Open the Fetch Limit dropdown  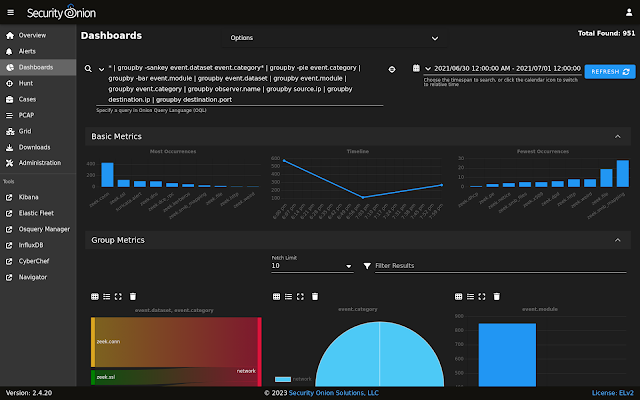(x=311, y=266)
